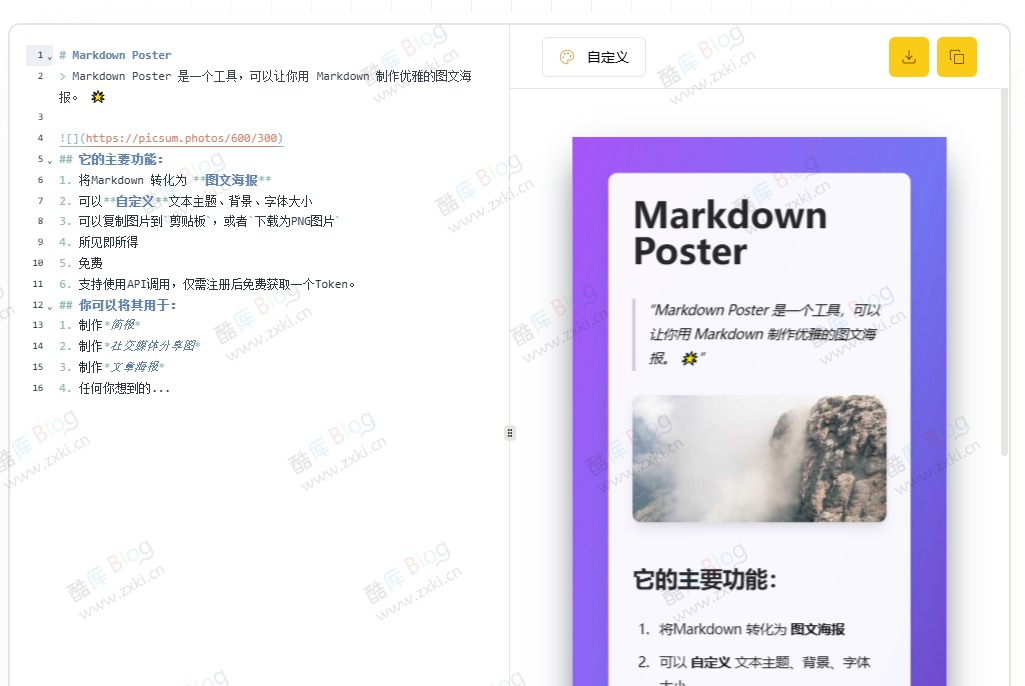Click the yellow download PNG icon
The width and height of the screenshot is (1025, 686).
[908, 57]
